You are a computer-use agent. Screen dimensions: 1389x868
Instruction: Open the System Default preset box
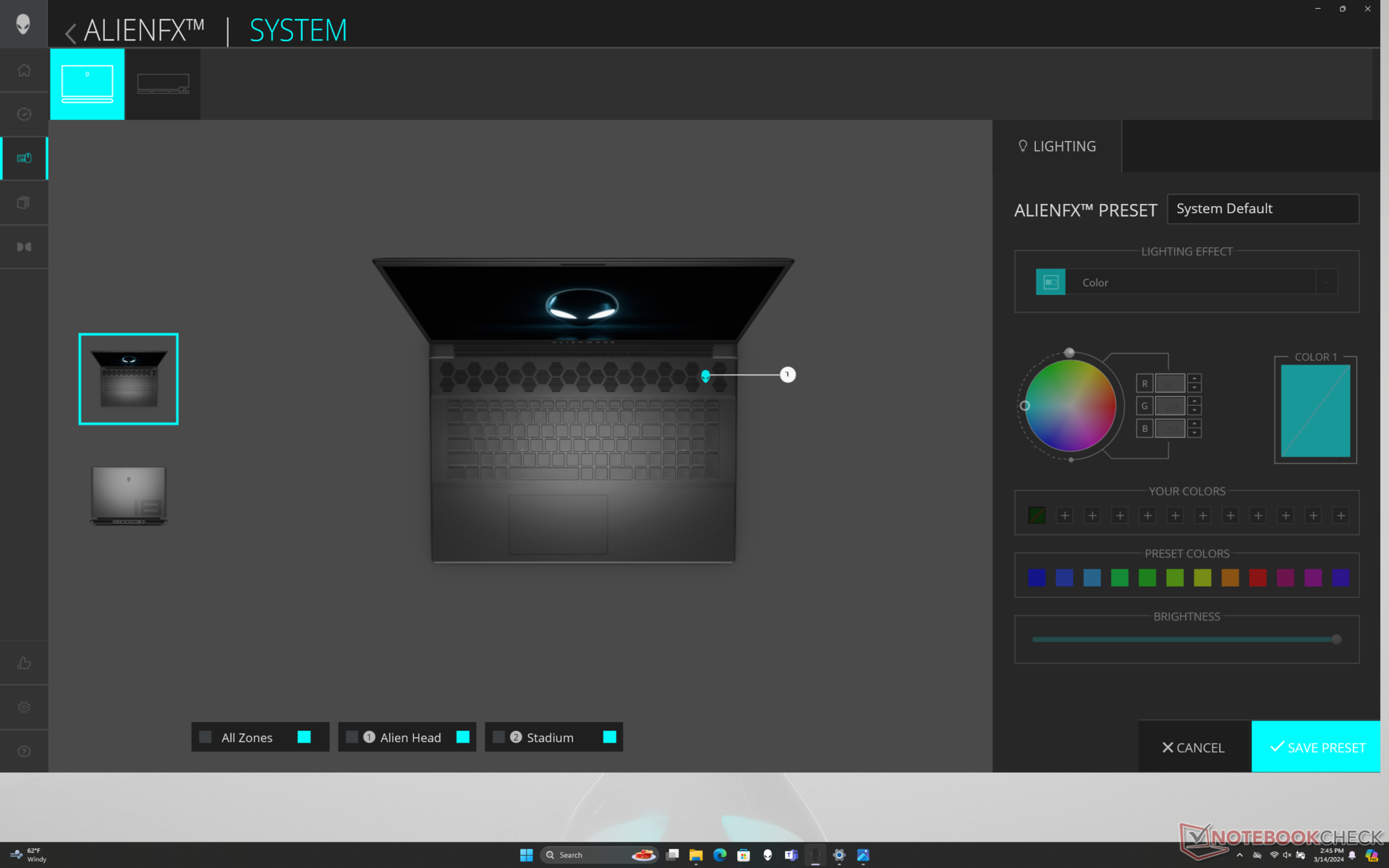(x=1262, y=209)
